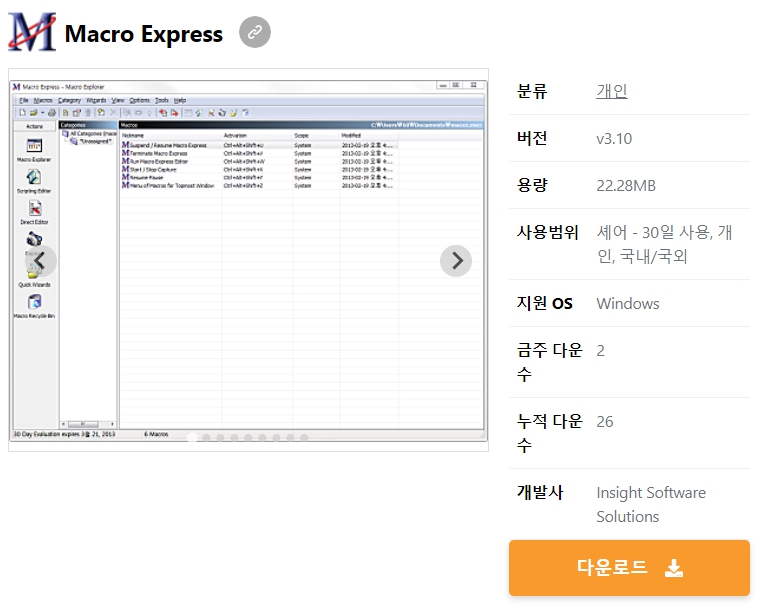Open the Macro Explorer screenshot image

pyautogui.click(x=248, y=260)
